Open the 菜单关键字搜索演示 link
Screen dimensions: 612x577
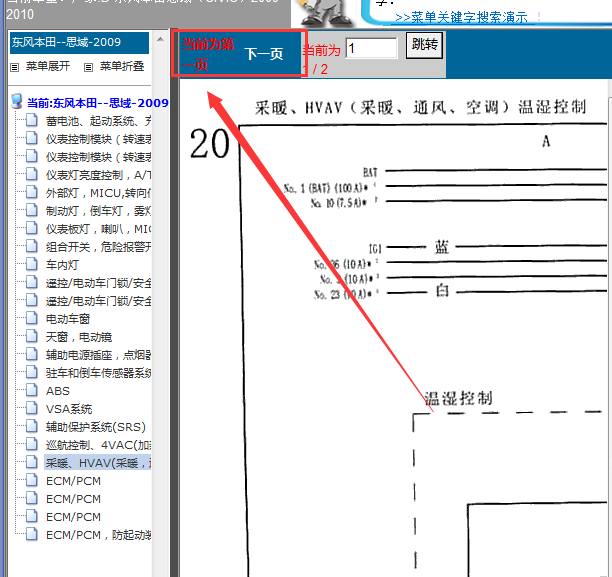coord(461,18)
